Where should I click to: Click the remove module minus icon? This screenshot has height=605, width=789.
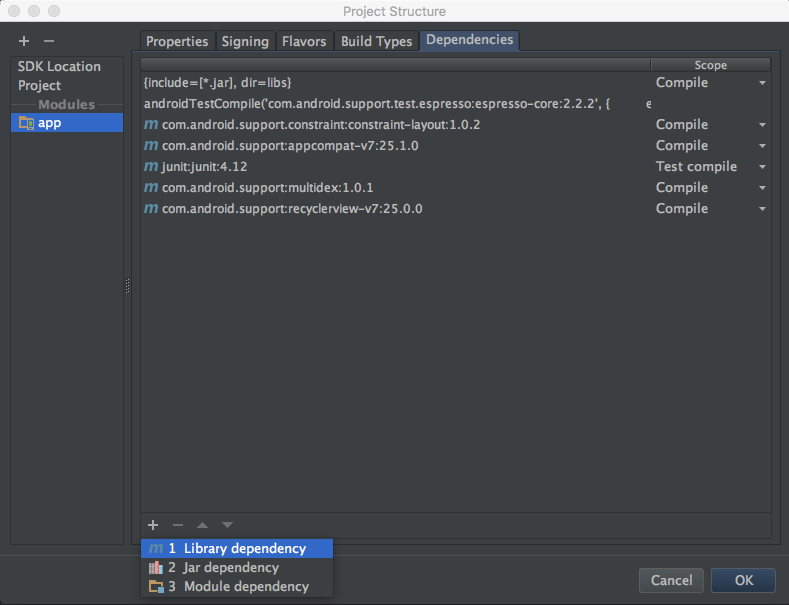[x=49, y=41]
